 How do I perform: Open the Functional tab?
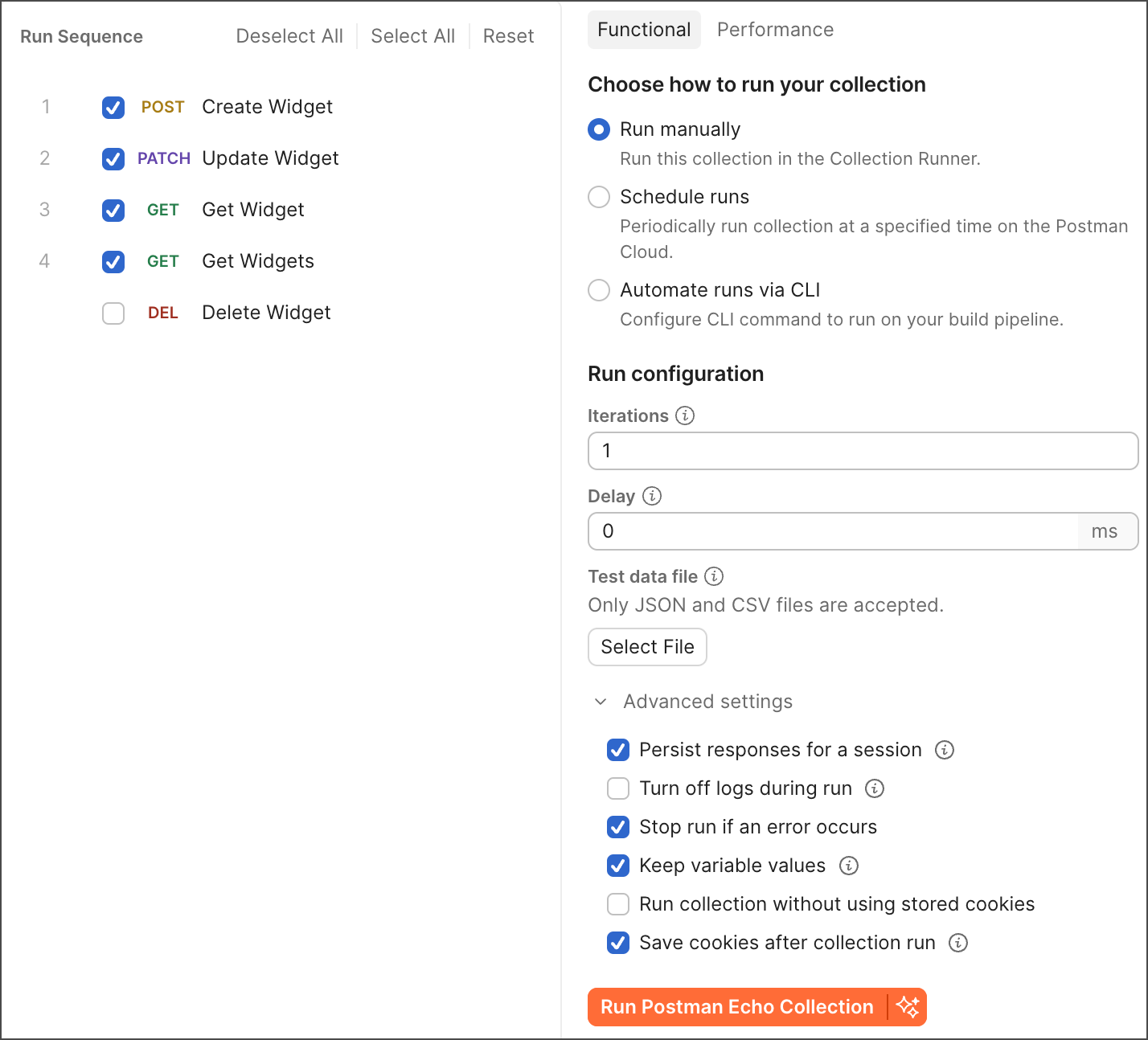pyautogui.click(x=644, y=29)
